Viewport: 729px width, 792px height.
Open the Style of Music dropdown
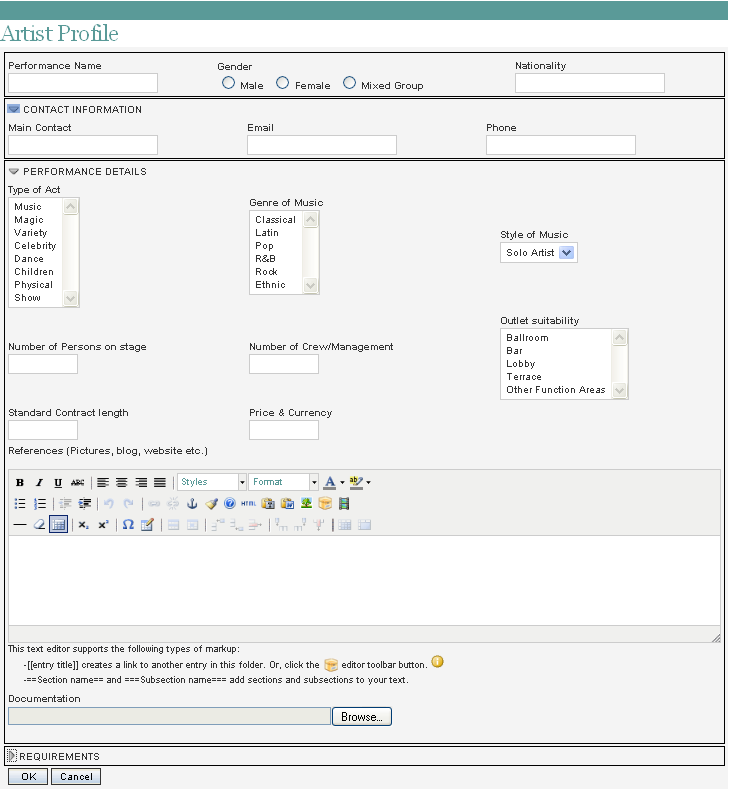coord(539,253)
